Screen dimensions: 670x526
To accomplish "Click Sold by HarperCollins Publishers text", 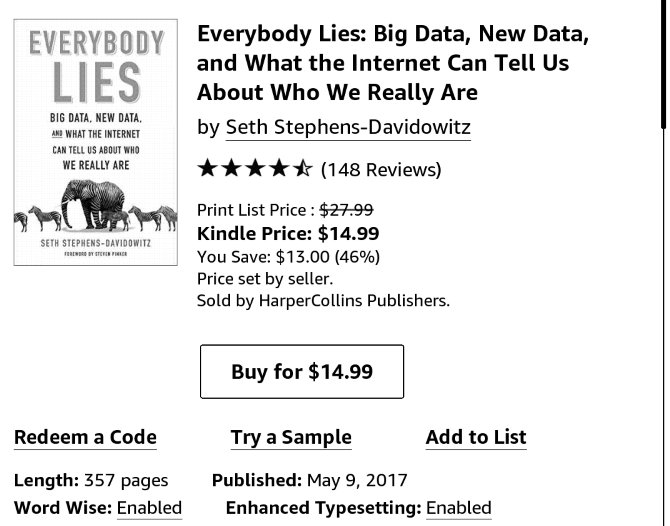I will click(x=323, y=300).
